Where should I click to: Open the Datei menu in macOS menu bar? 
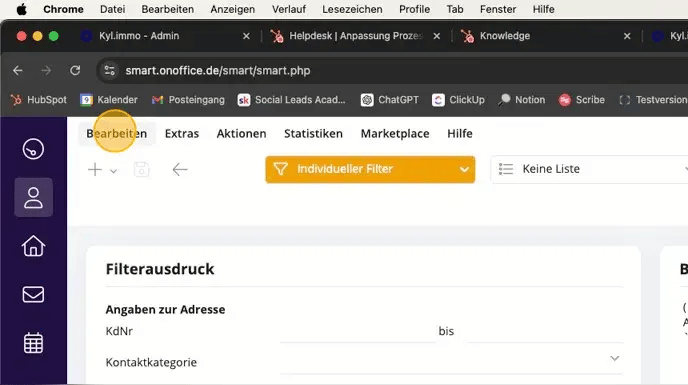(x=112, y=9)
